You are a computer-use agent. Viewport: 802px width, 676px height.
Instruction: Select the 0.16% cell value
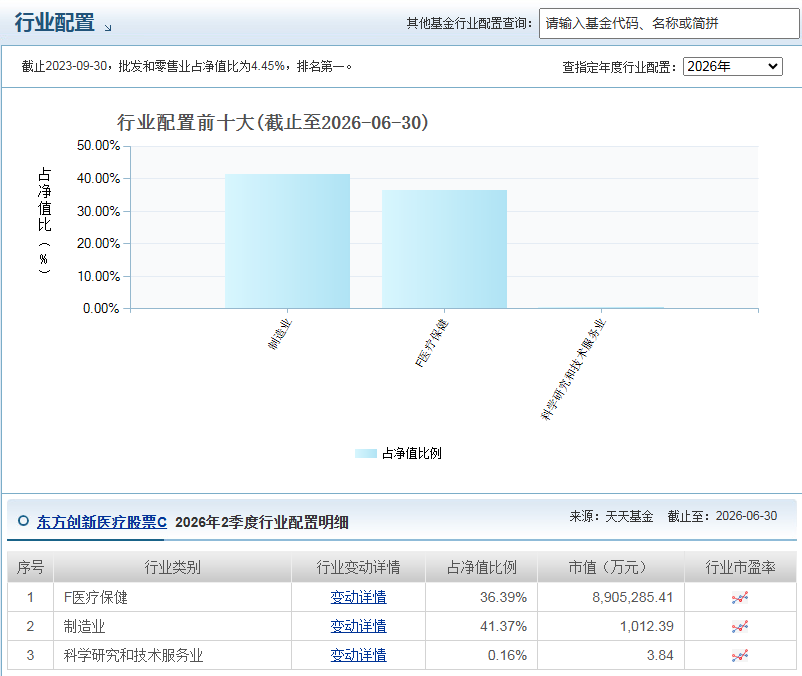(x=507, y=656)
